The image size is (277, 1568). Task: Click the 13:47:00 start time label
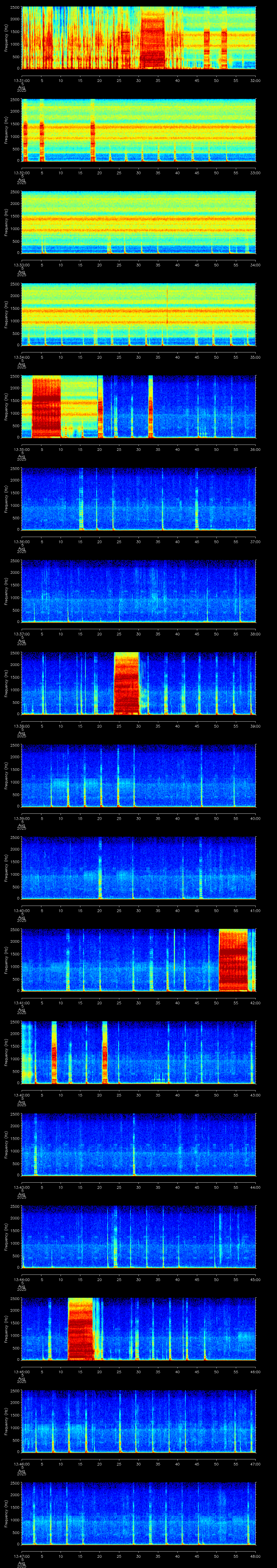pyautogui.click(x=22, y=1556)
